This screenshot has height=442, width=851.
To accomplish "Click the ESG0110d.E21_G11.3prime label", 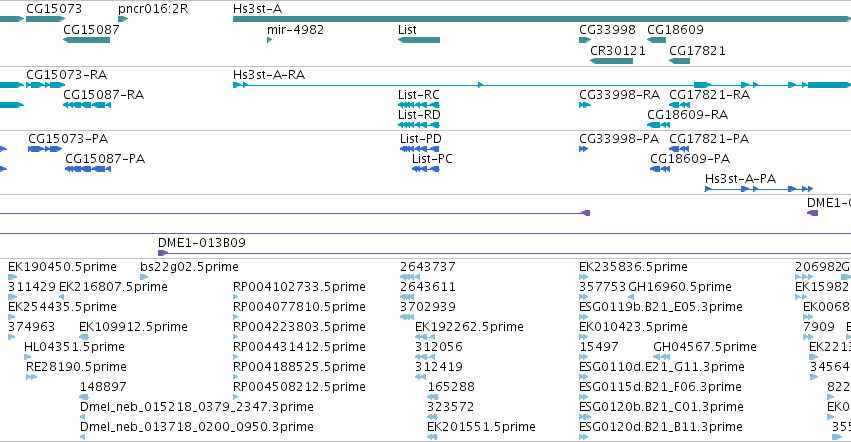I will point(662,367).
